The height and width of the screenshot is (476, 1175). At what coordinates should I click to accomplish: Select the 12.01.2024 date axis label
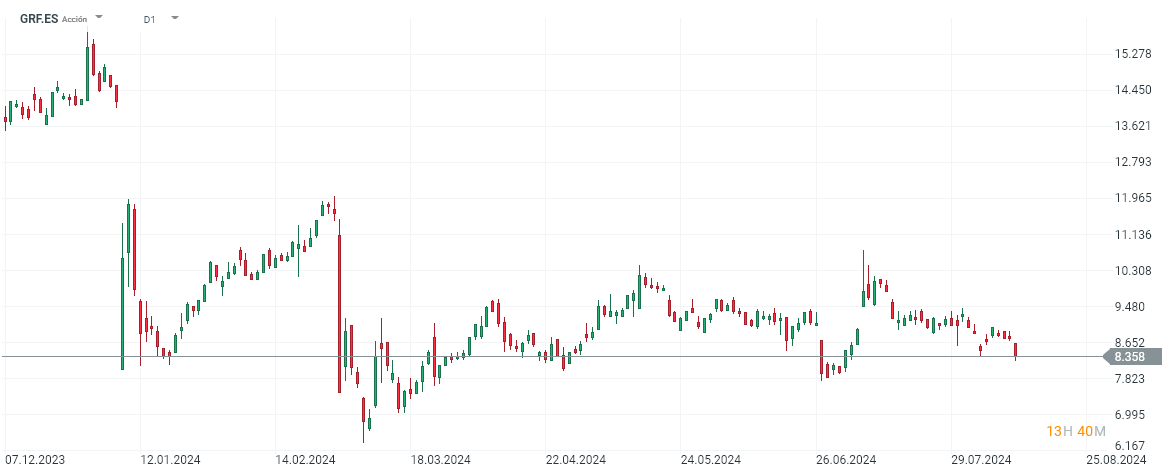coord(170,460)
